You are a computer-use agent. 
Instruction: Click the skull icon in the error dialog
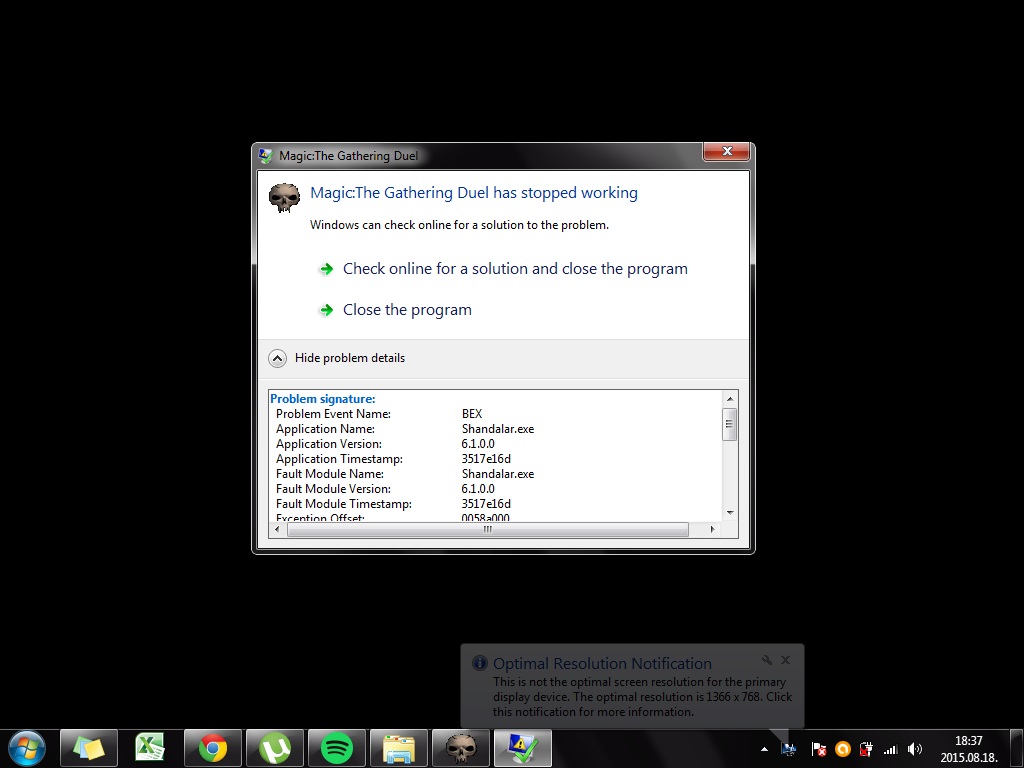(285, 198)
